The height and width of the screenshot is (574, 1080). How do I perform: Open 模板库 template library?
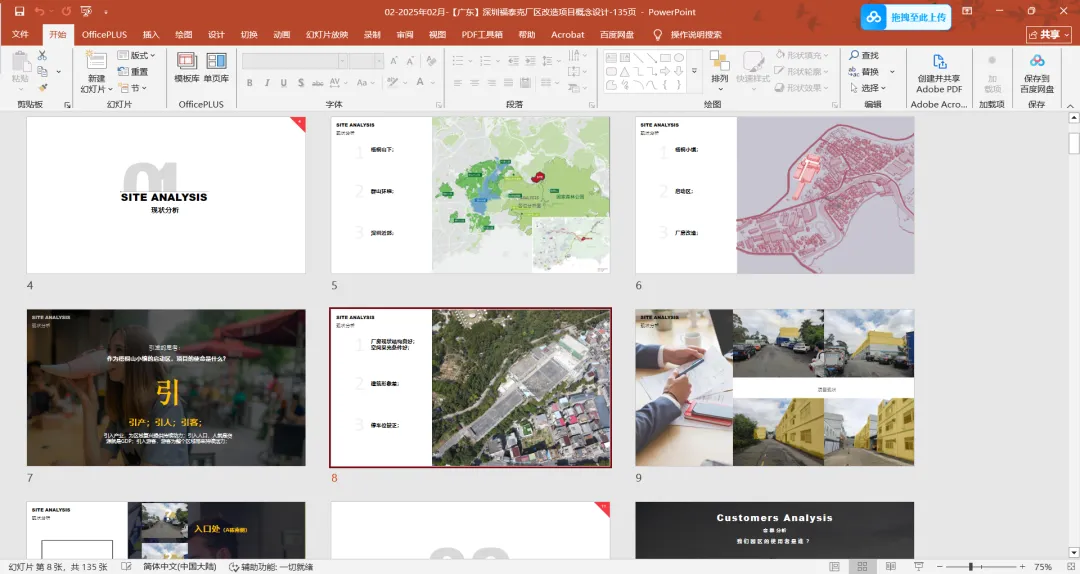[x=187, y=67]
